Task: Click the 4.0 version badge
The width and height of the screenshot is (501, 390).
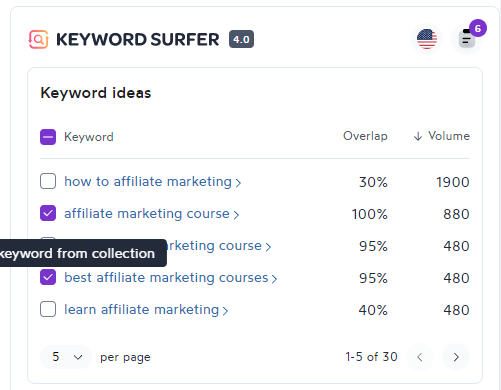Action: pos(241,39)
